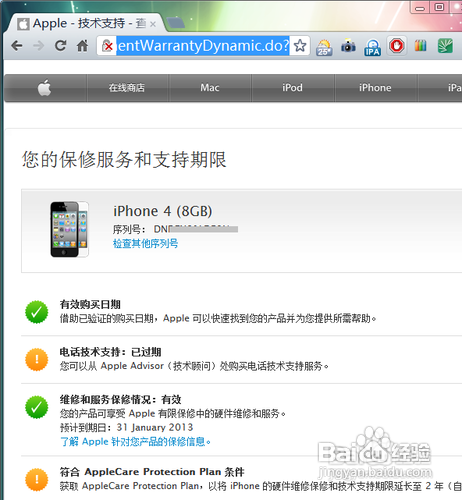The height and width of the screenshot is (500, 462).
Task: Open iPod in the Apple navigation
Action: (293, 88)
